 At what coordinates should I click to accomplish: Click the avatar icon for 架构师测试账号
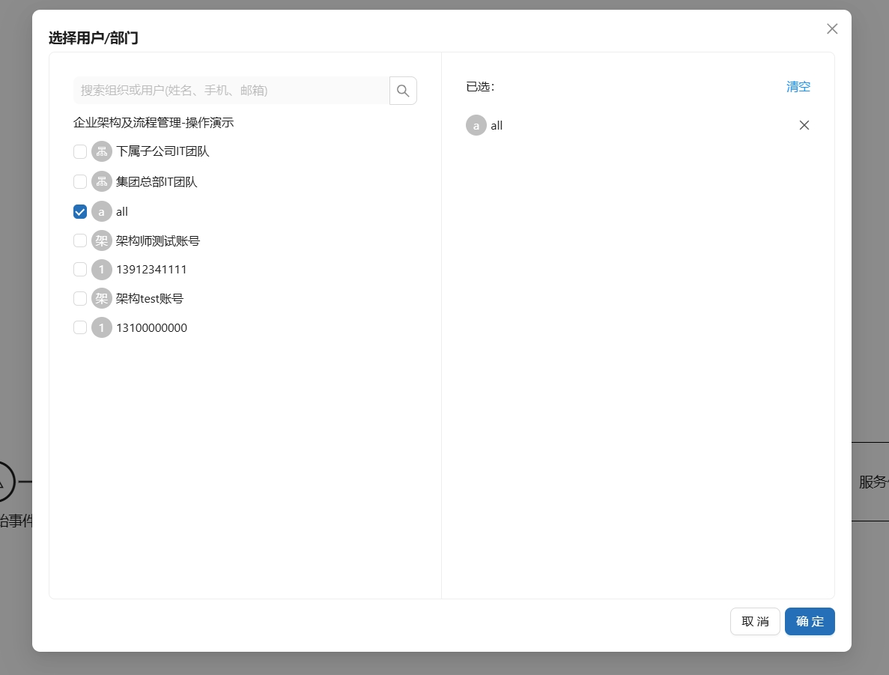(101, 240)
